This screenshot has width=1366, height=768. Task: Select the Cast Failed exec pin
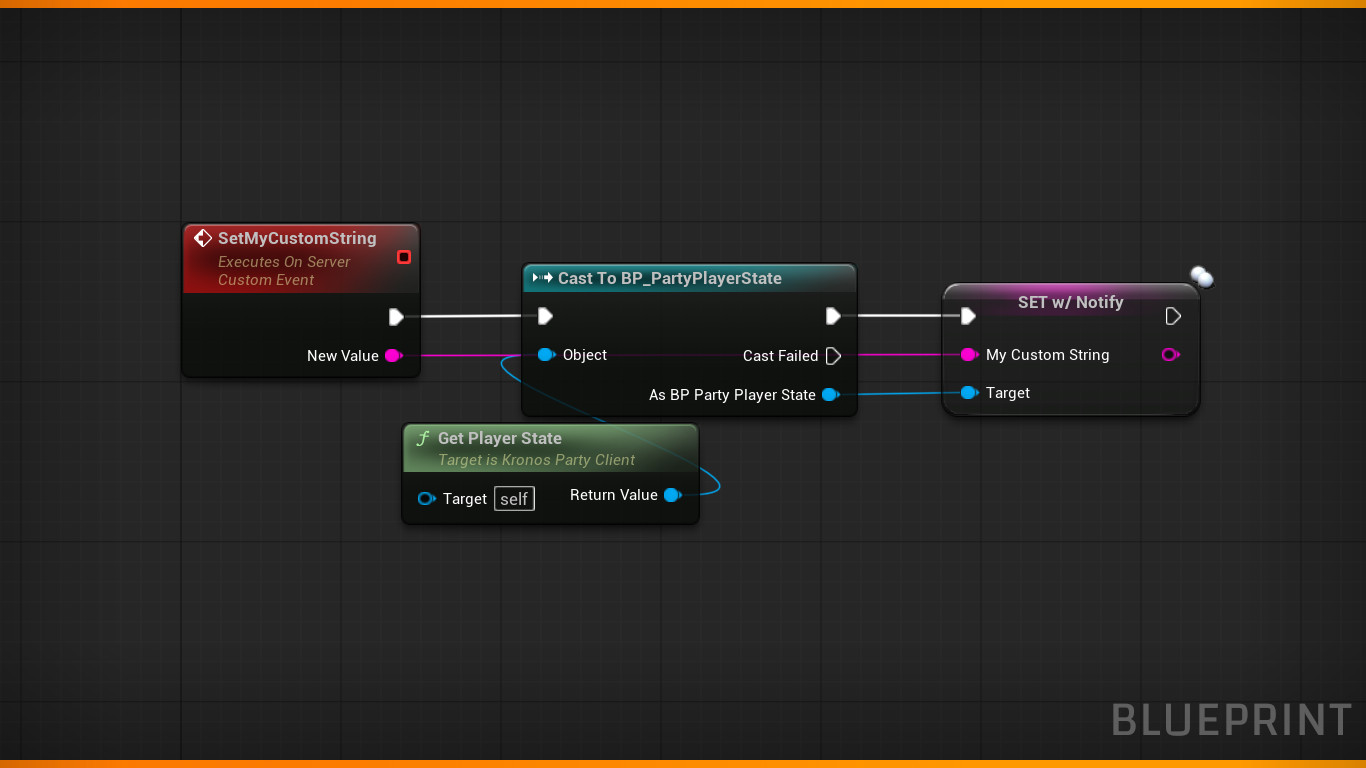(833, 356)
